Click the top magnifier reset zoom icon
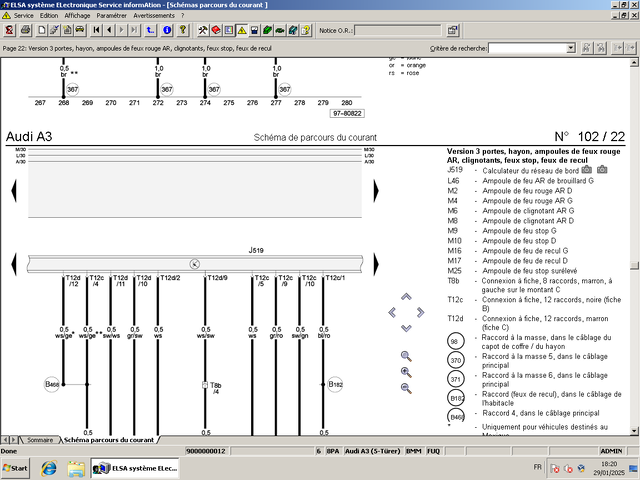This screenshot has width=640, height=480. 406,356
